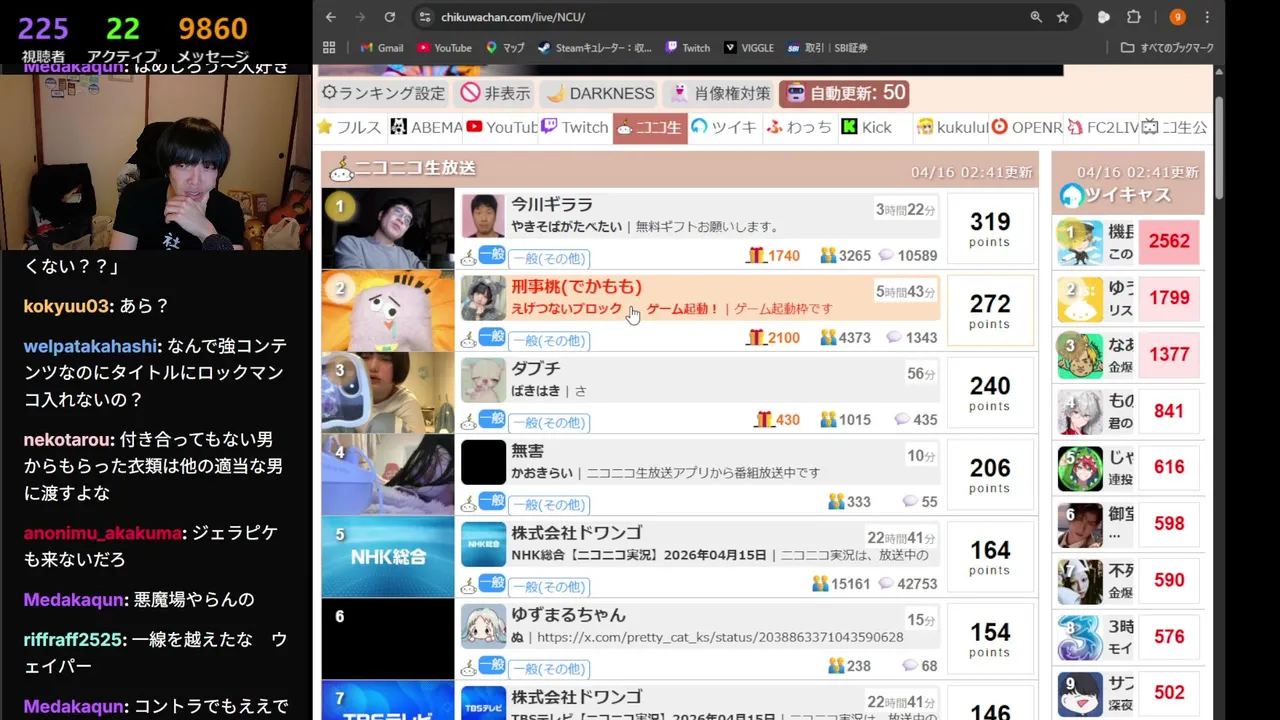
Task: Open ツイキャス rank 2 entry with 1799
Action: tap(1130, 298)
